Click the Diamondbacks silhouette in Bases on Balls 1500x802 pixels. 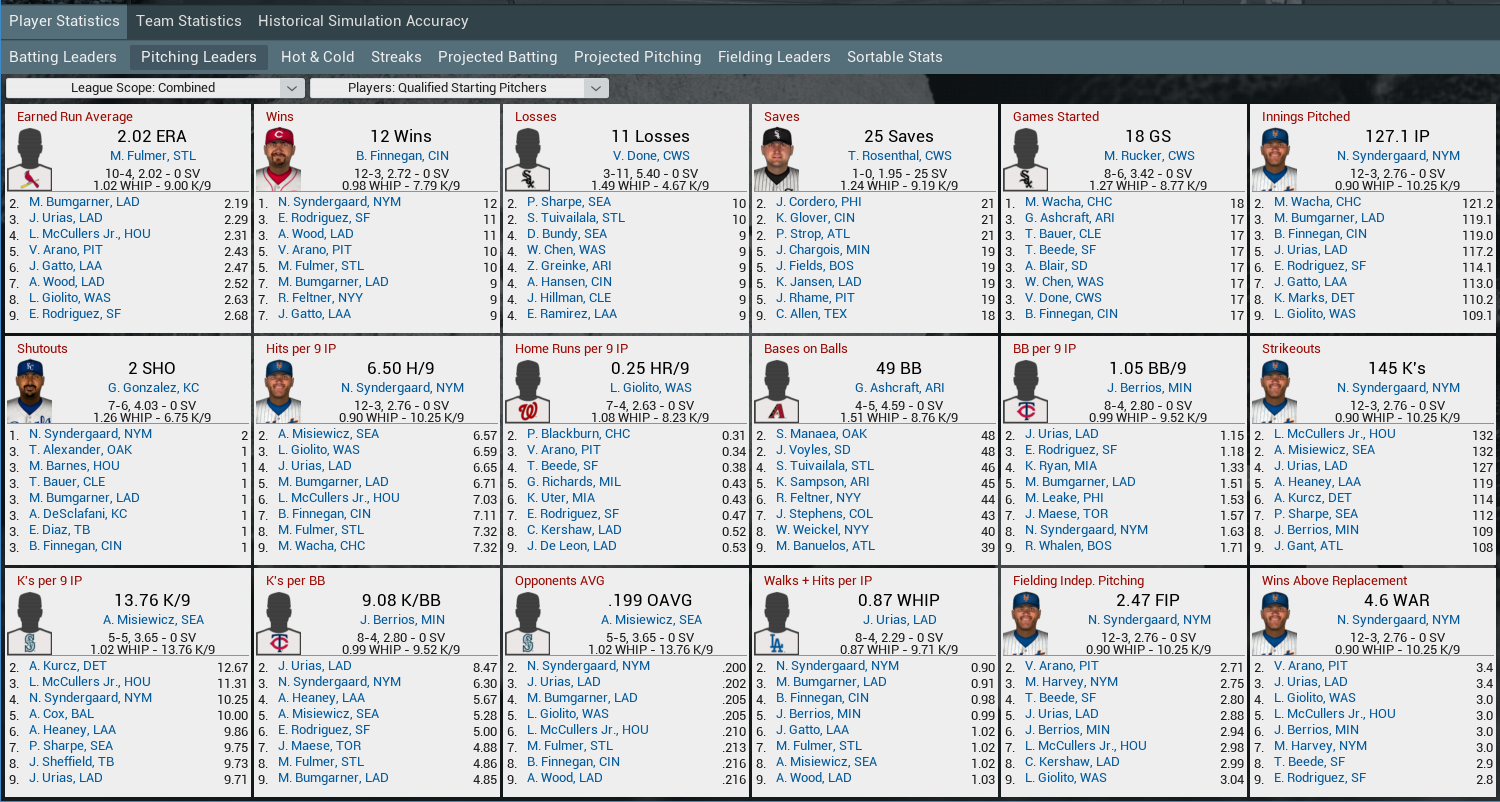[x=776, y=391]
